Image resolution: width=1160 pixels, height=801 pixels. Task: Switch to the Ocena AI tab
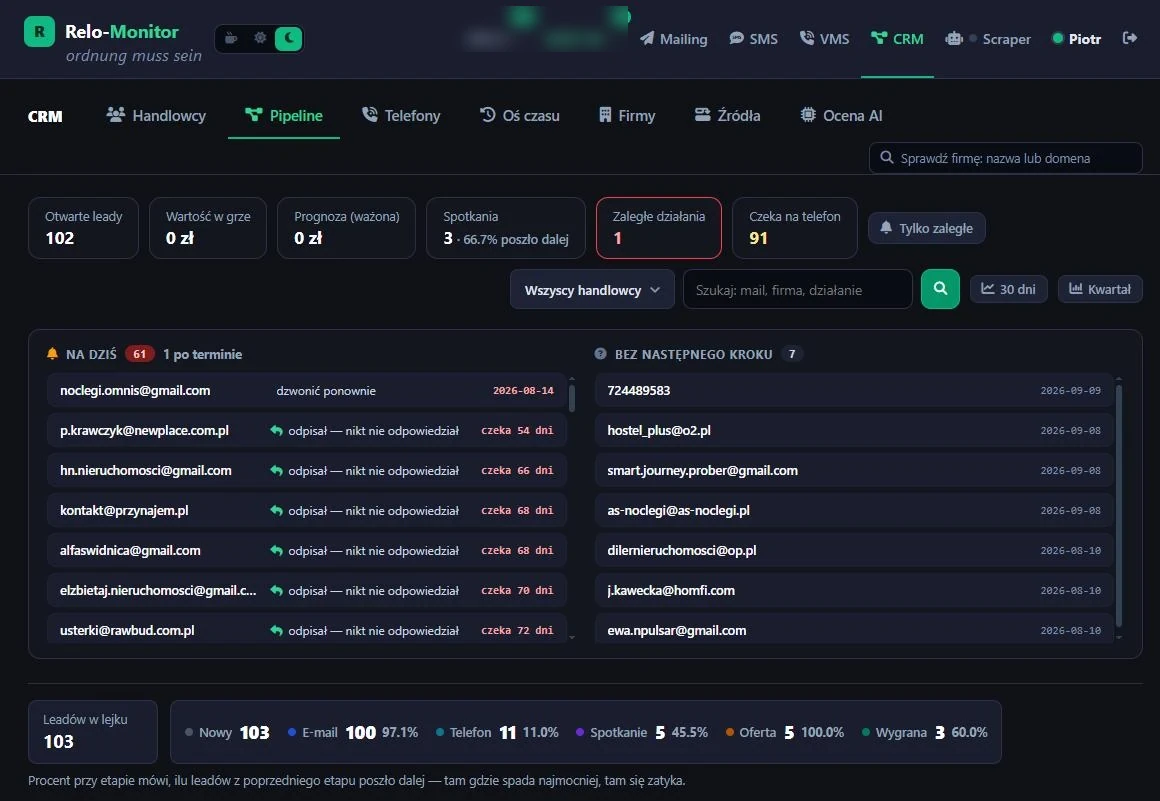click(841, 115)
